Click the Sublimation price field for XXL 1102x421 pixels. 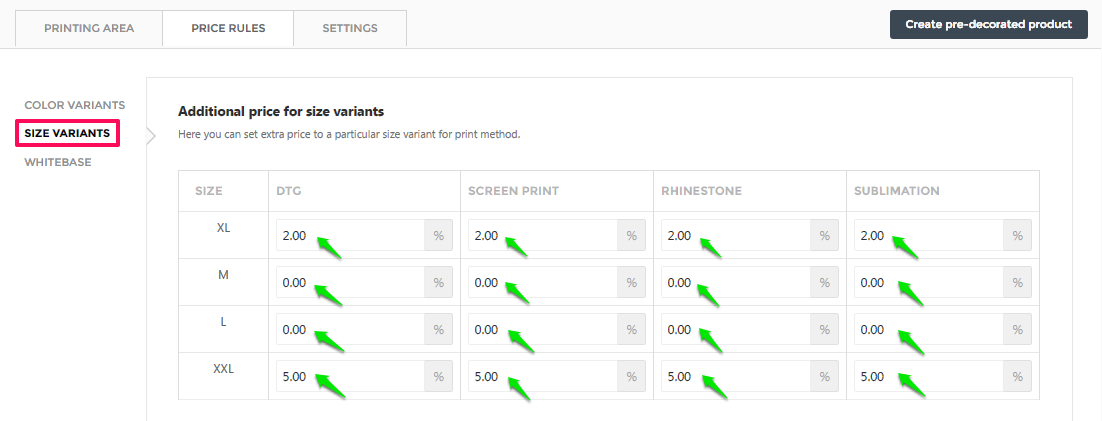(928, 376)
